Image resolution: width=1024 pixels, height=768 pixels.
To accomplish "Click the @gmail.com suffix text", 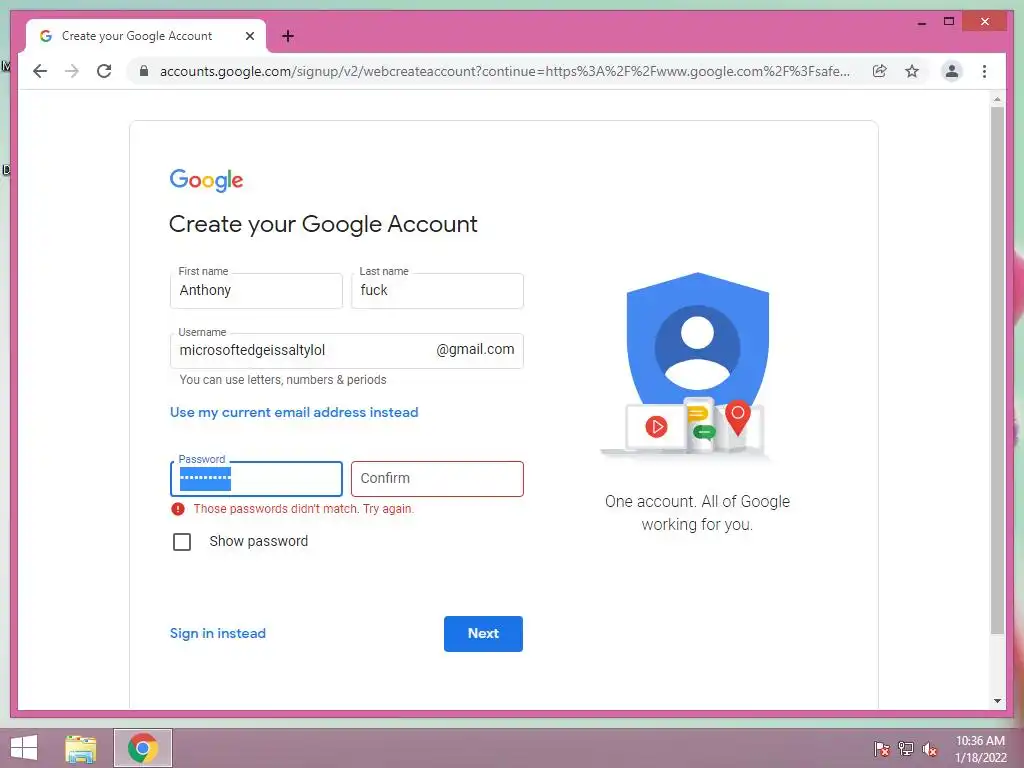I will point(475,349).
